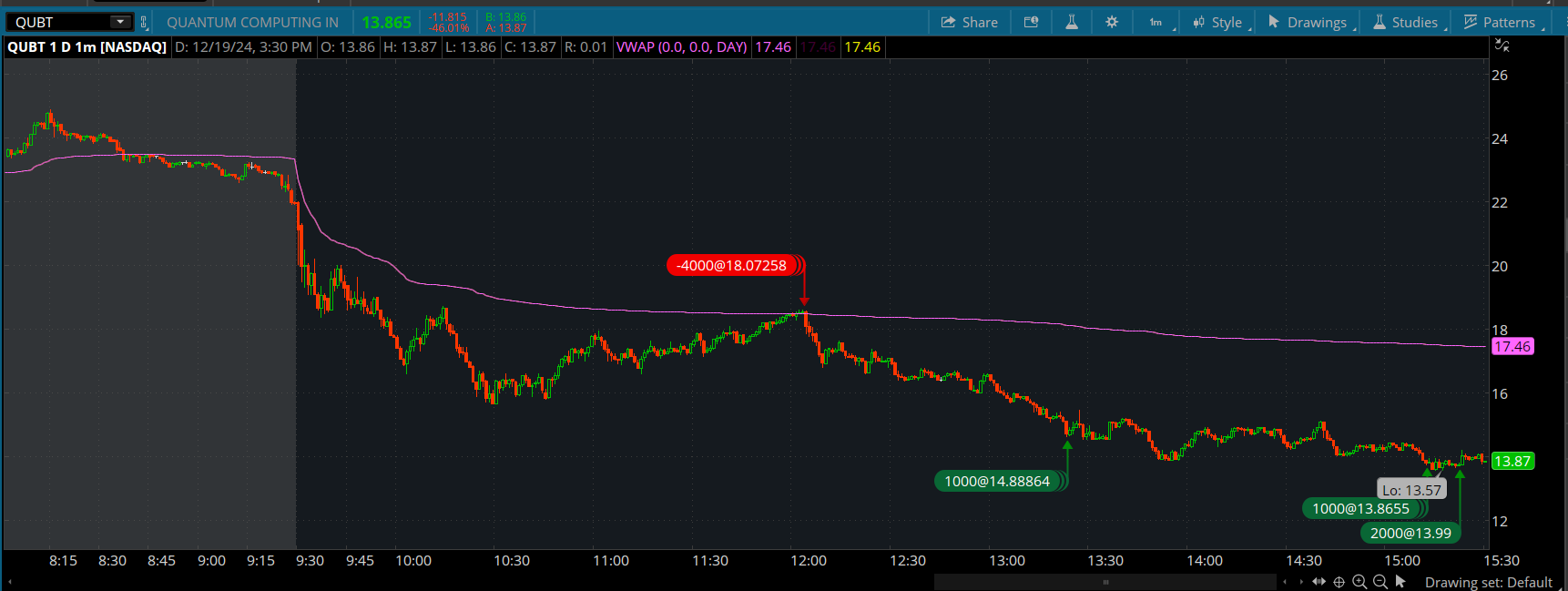Viewport: 1568px width, 591px height.
Task: Open the Share menu
Action: click(969, 22)
